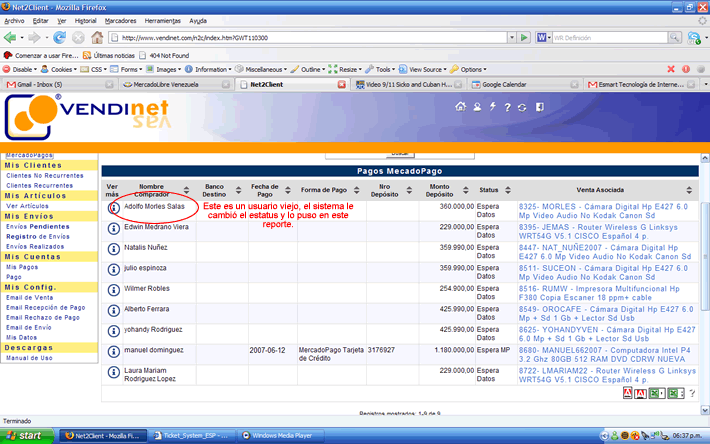
Task: View more info for Natalis Nuñez
Action: tap(114, 249)
